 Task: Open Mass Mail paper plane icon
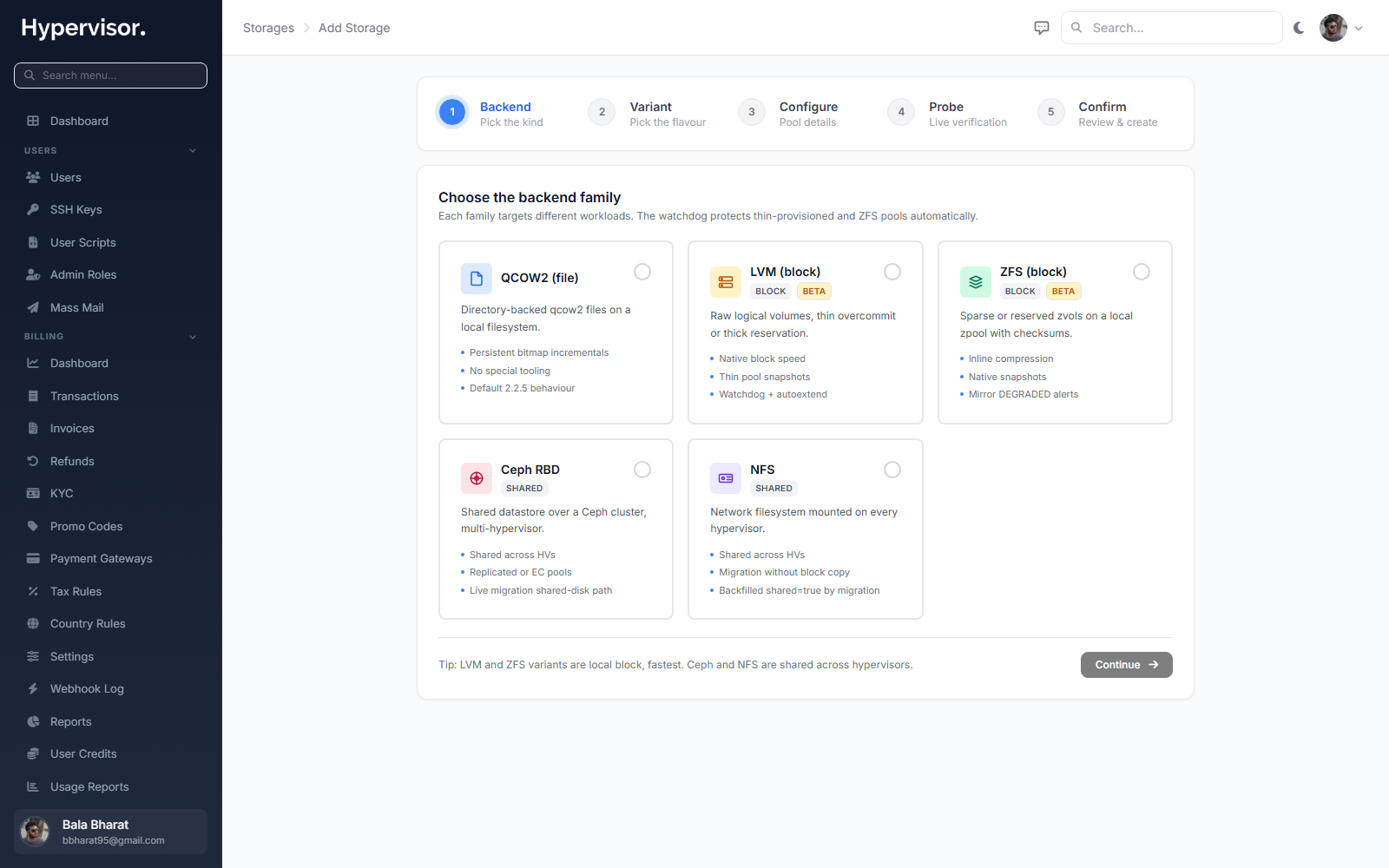point(33,307)
